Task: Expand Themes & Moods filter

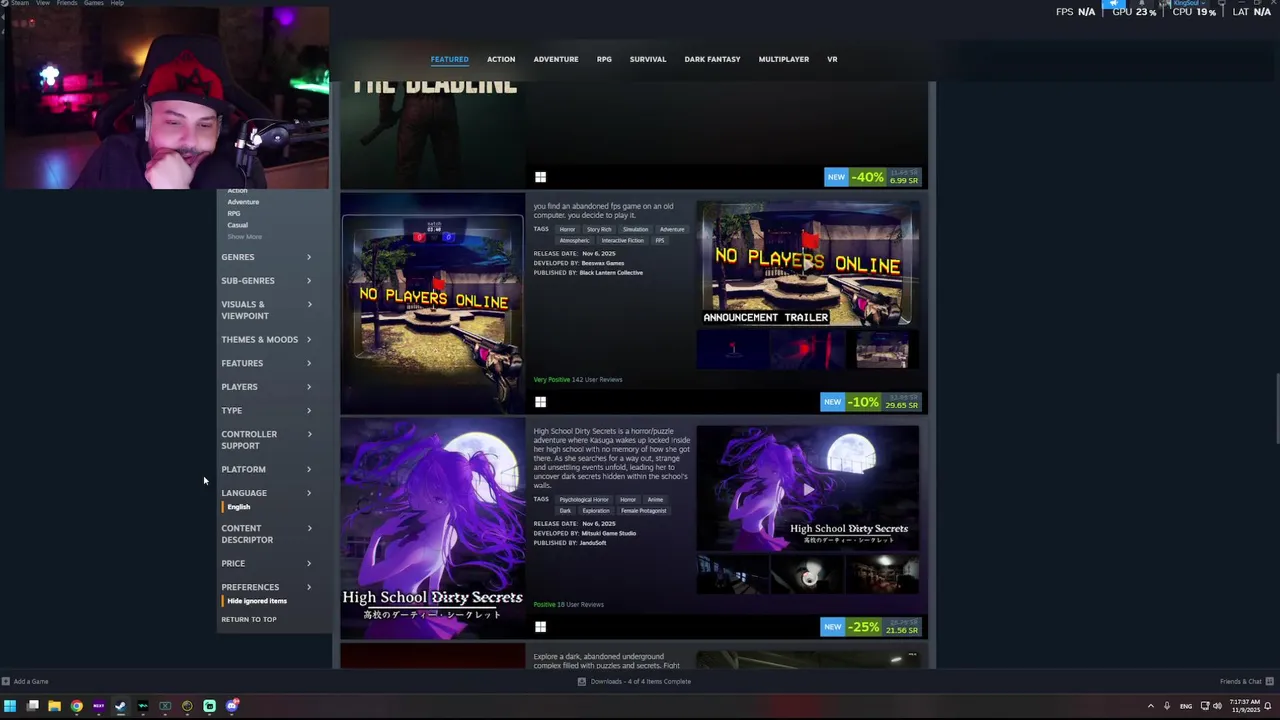Action: (x=266, y=340)
